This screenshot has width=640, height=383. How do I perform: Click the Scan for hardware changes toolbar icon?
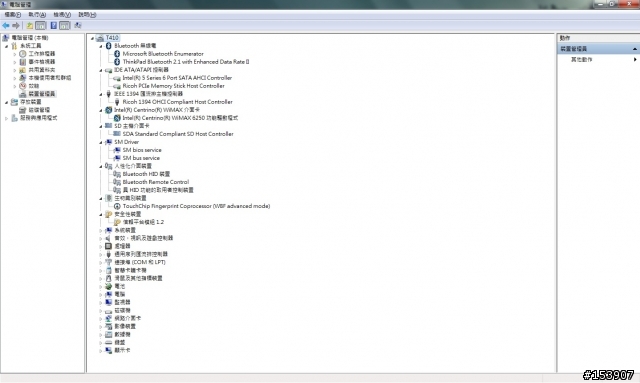(x=78, y=26)
